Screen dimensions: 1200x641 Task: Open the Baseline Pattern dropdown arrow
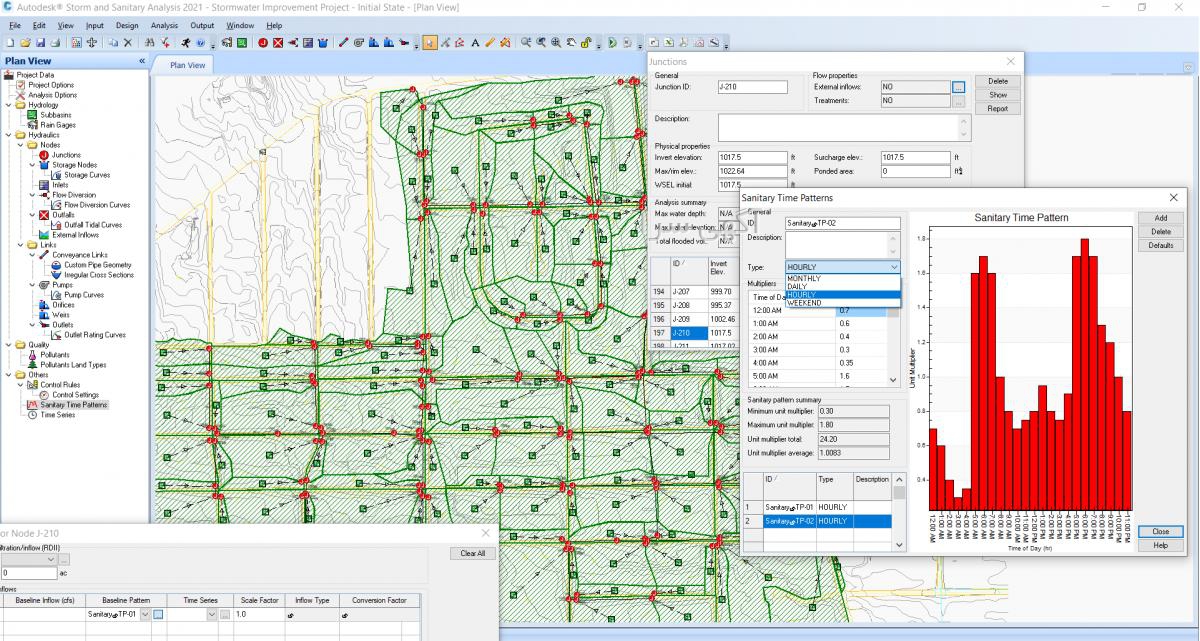[146, 614]
